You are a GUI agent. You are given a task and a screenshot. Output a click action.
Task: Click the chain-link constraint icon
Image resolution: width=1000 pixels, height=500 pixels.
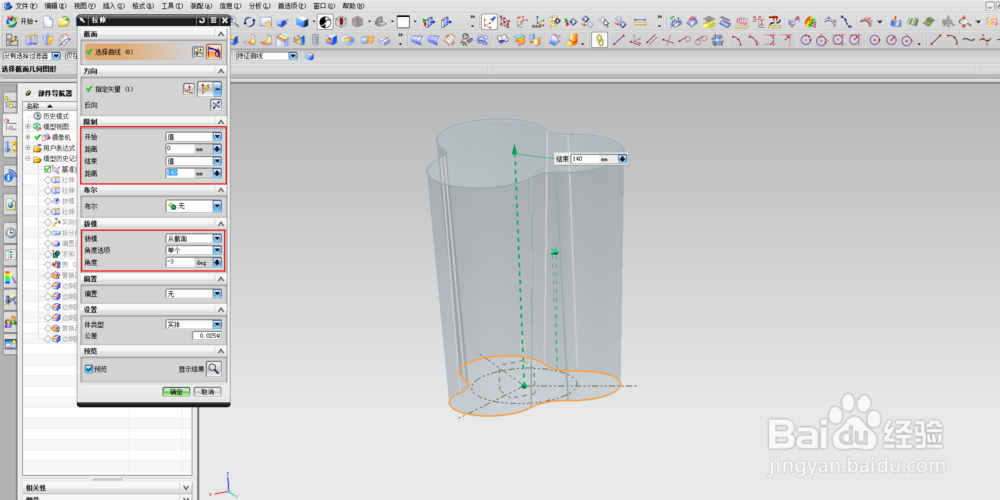click(x=598, y=40)
